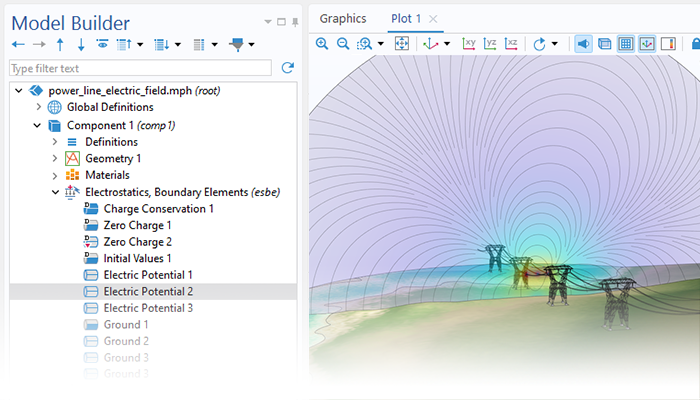Go back to previous node with left arrow

[x=17, y=44]
